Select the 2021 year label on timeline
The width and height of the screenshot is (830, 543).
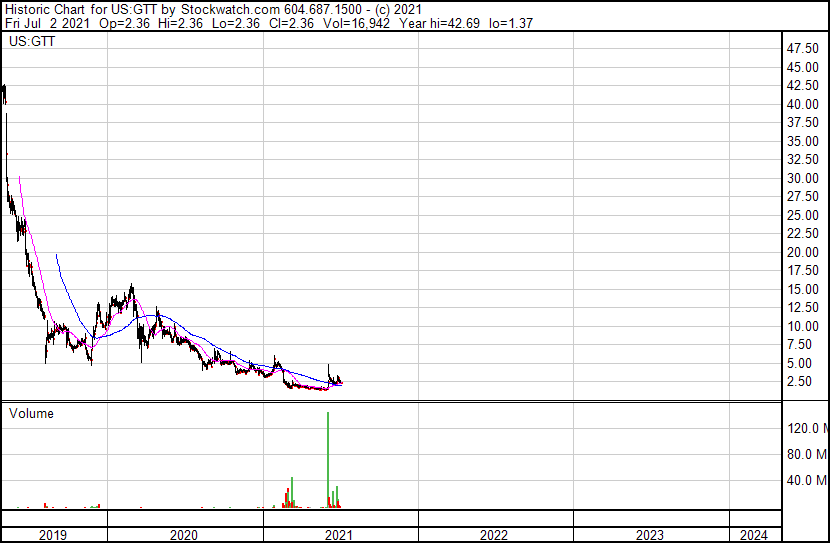(339, 535)
